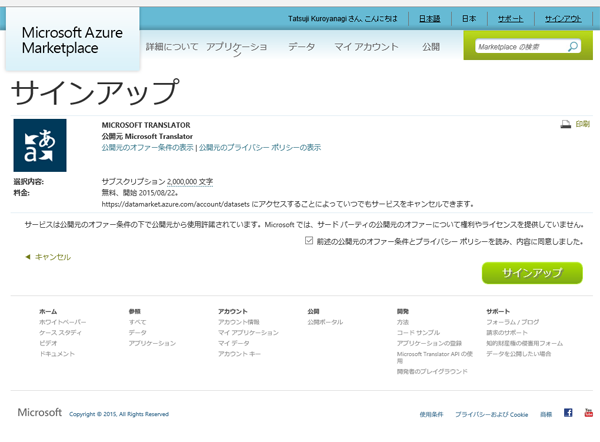This screenshot has height=442, width=600.
Task: Open the YouTube icon in footer
Action: 589,413
